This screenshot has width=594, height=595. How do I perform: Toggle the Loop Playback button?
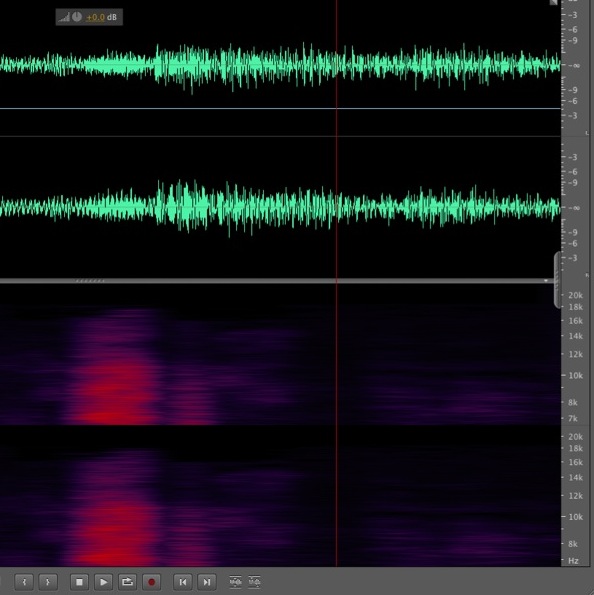[x=127, y=582]
